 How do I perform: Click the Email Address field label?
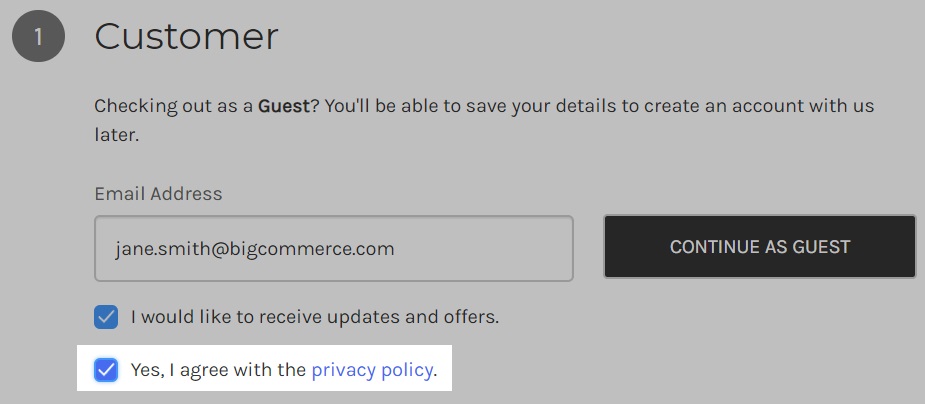158,194
